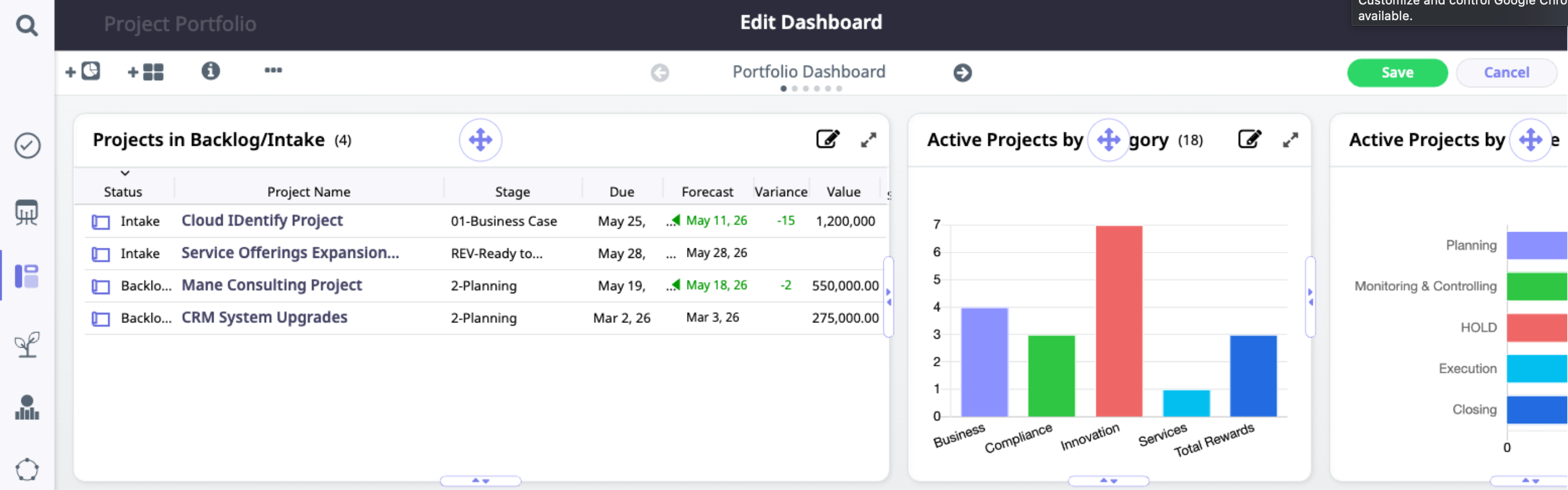Click the width resize handle right of Backlog table
1568x490 pixels.
[889, 297]
